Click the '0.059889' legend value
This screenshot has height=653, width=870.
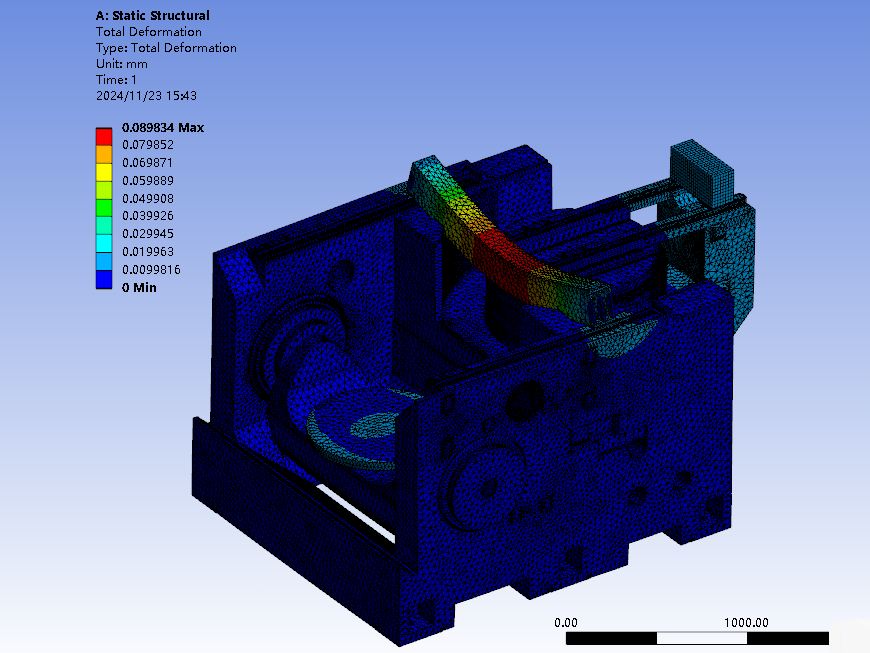coord(148,180)
